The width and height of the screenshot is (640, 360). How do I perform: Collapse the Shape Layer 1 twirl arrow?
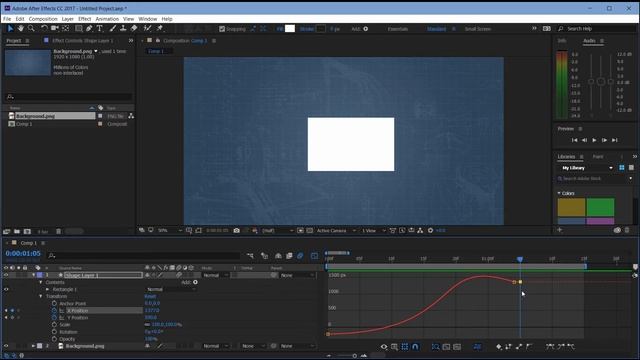(33, 275)
